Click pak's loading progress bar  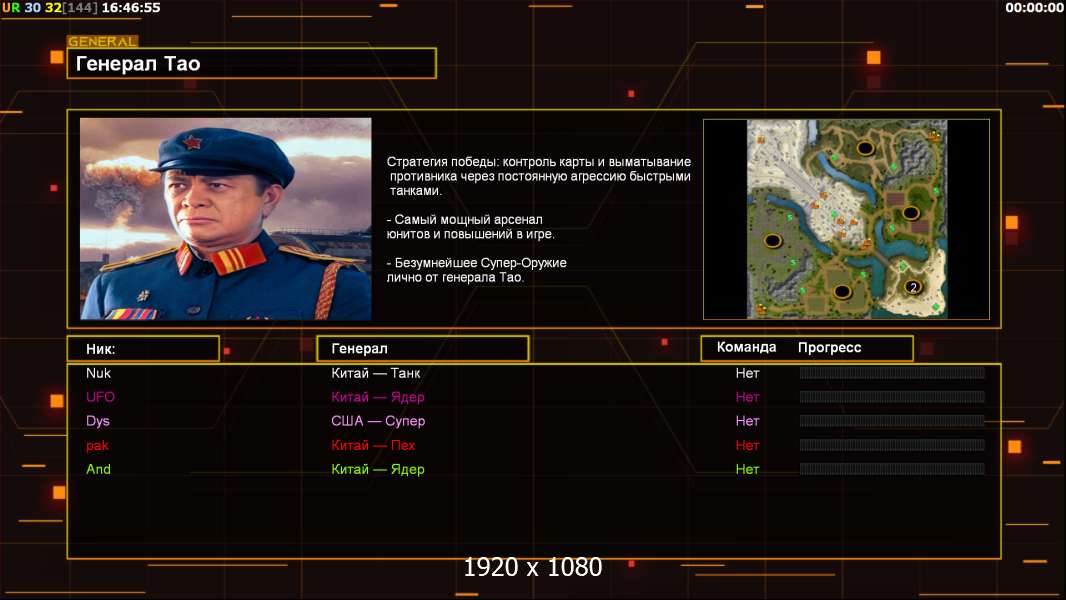click(x=892, y=445)
